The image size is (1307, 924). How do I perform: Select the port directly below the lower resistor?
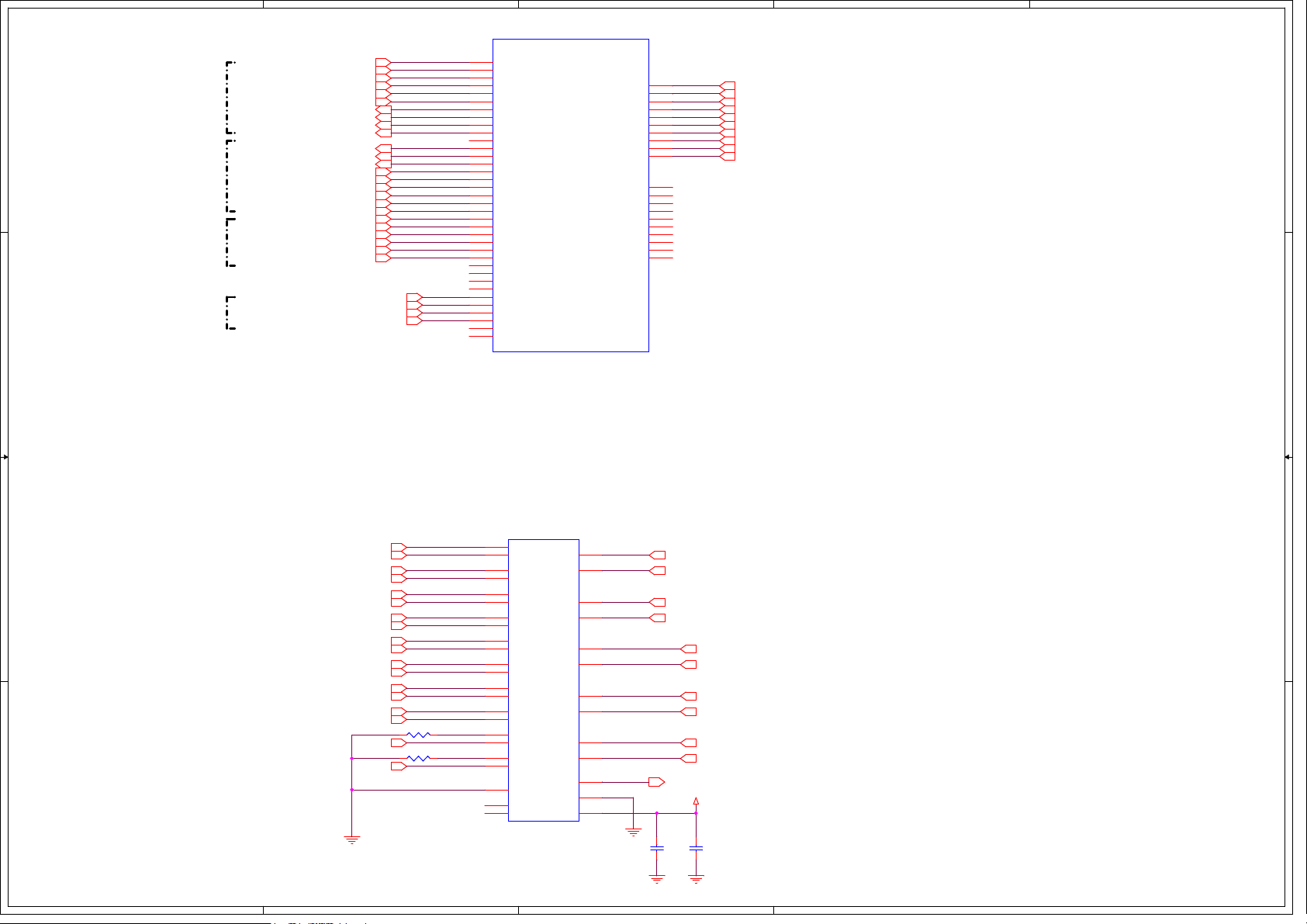[399, 767]
